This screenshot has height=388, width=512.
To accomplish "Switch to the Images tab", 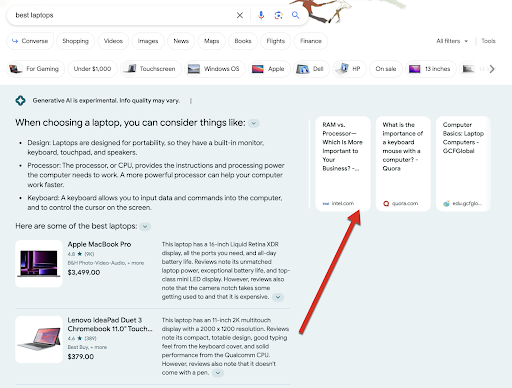I will (x=148, y=41).
